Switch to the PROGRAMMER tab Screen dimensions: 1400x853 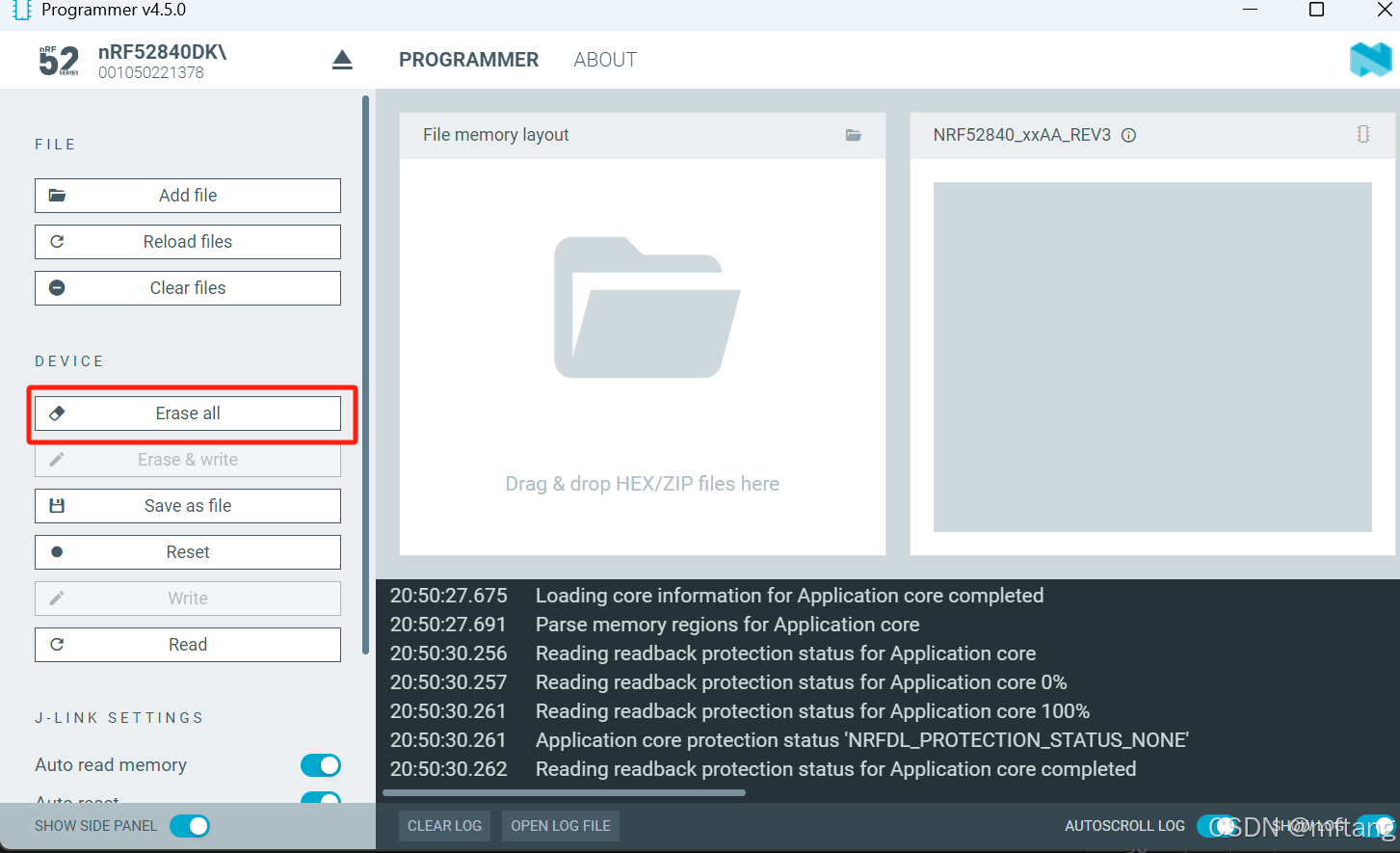(468, 60)
